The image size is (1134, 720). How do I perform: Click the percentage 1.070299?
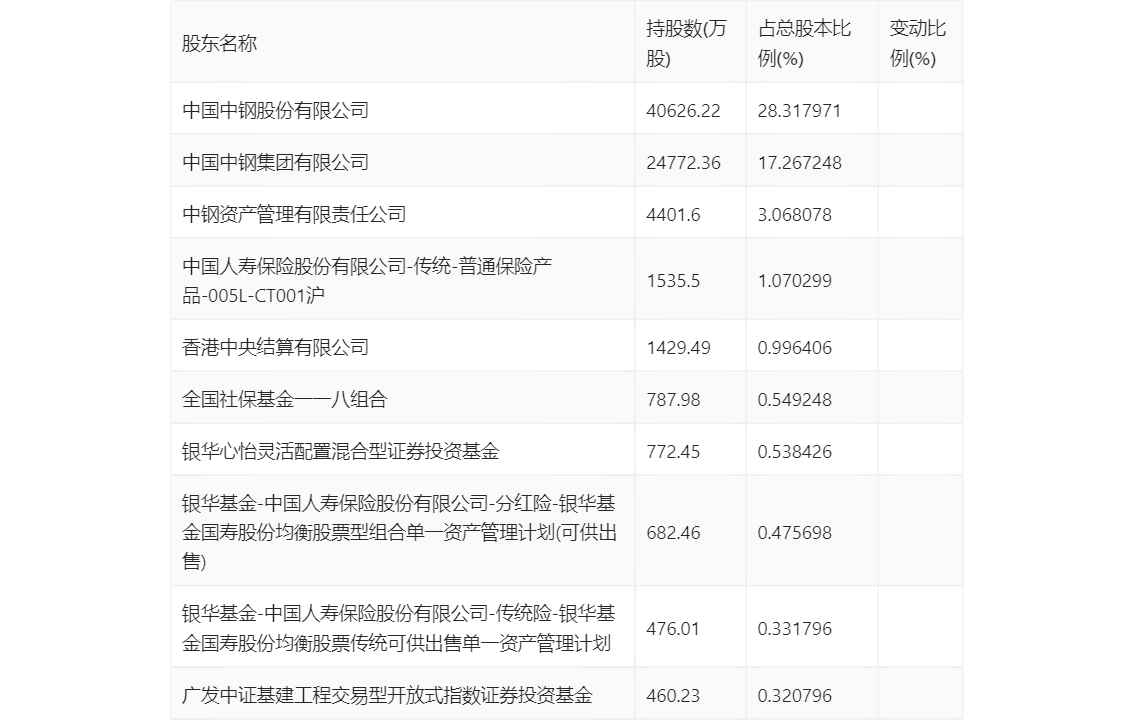coord(795,280)
